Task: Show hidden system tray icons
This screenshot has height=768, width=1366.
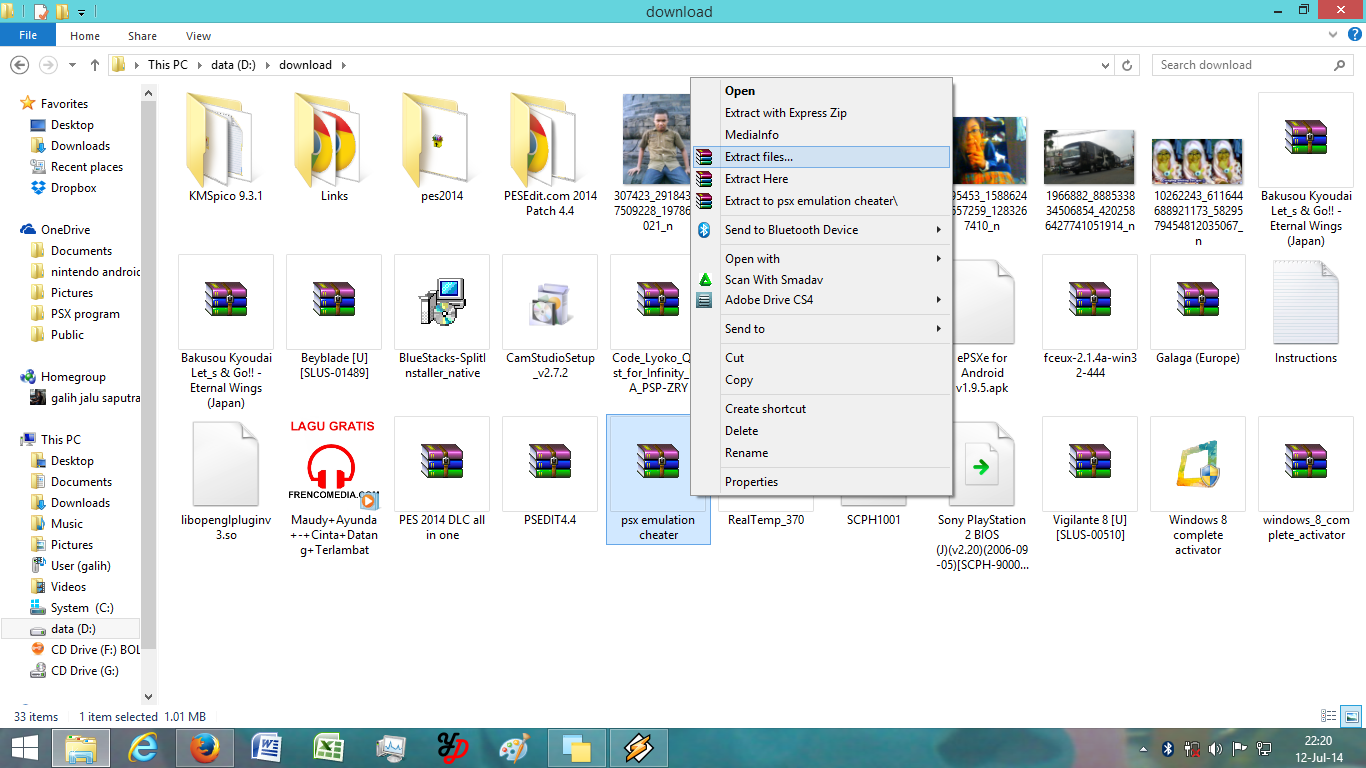Action: [x=1144, y=748]
